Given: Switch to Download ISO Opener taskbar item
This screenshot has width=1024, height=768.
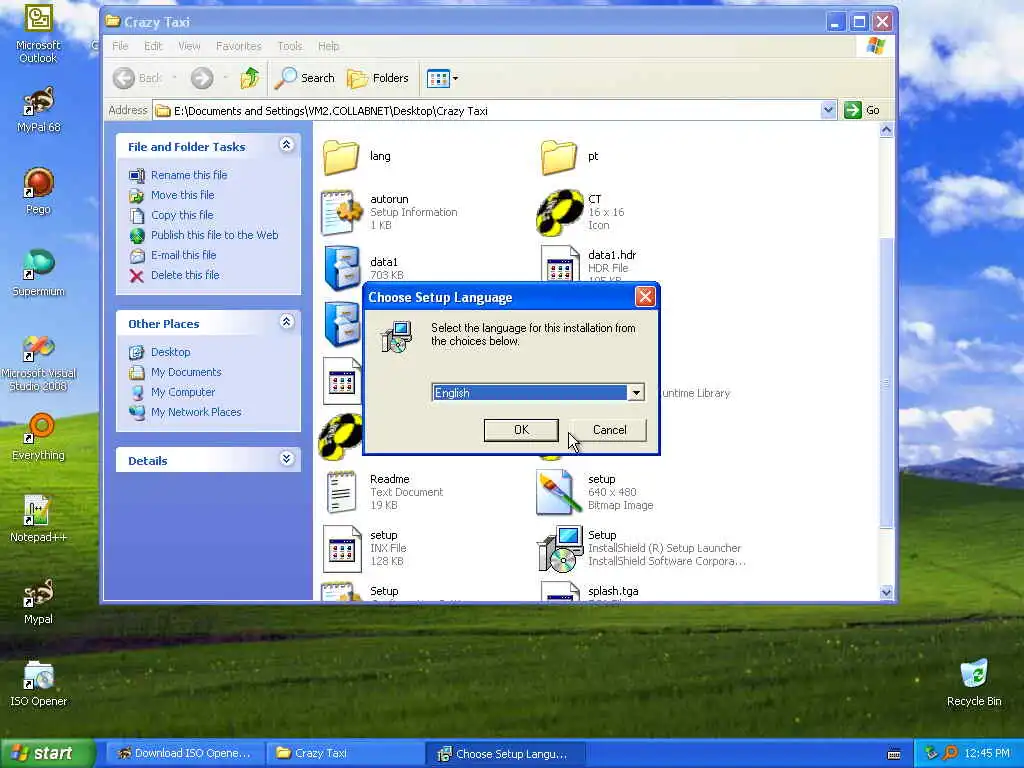Looking at the screenshot, I should (184, 753).
